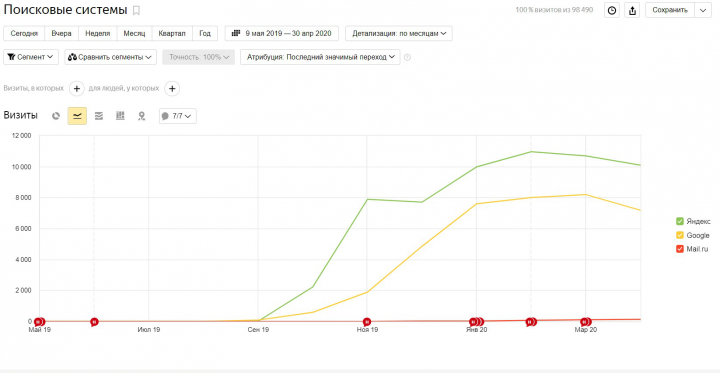Toggle the Google series checkbox

tap(680, 235)
